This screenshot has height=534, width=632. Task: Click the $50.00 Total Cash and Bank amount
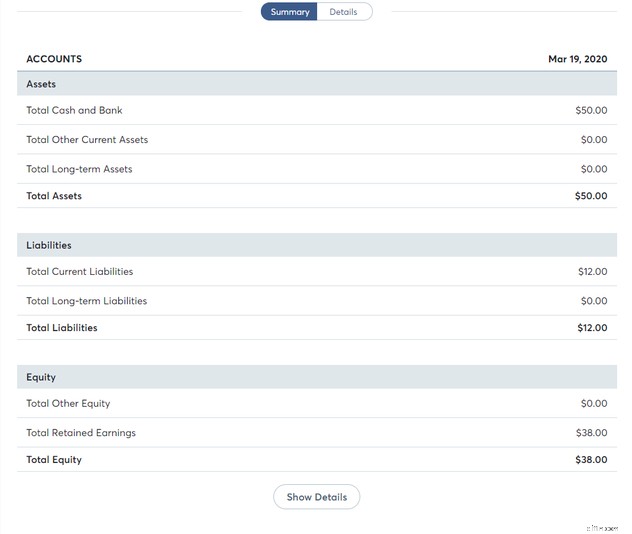tap(591, 110)
